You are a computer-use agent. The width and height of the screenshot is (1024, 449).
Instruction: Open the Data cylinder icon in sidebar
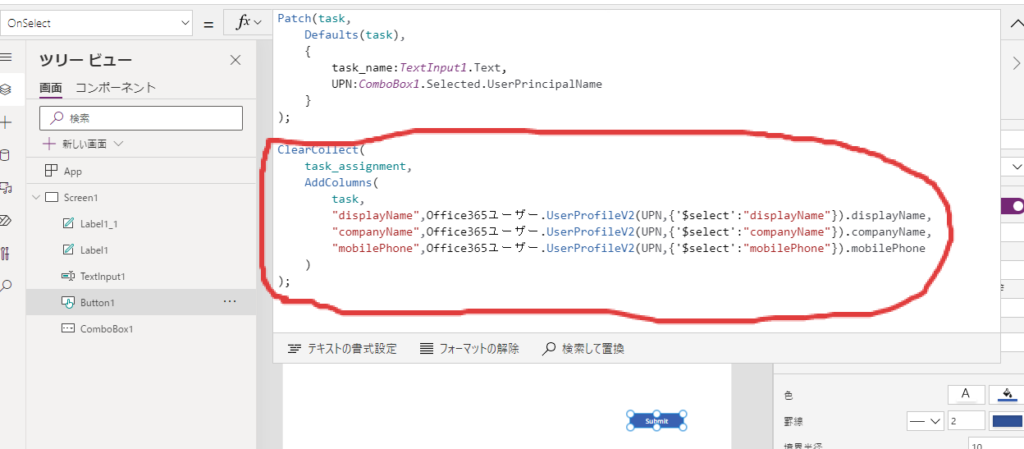pyautogui.click(x=6, y=155)
